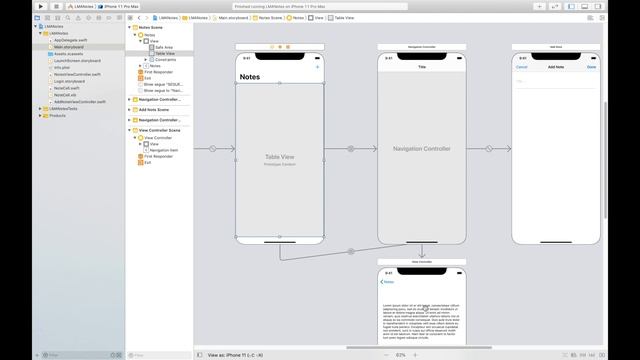
Task: Click Done on the Add Note screen
Action: pos(591,67)
